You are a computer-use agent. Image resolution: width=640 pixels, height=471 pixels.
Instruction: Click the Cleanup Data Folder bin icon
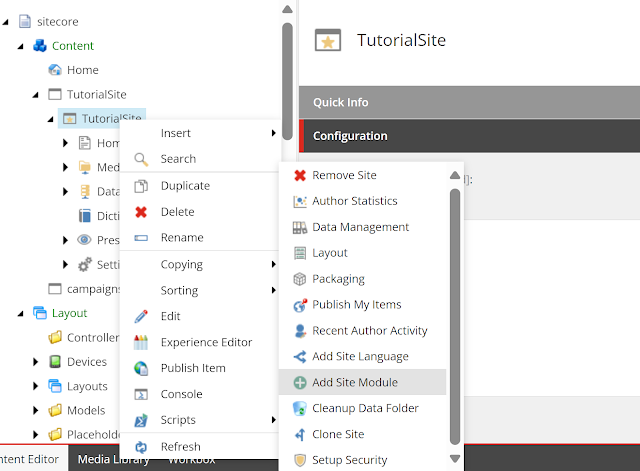(x=300, y=409)
